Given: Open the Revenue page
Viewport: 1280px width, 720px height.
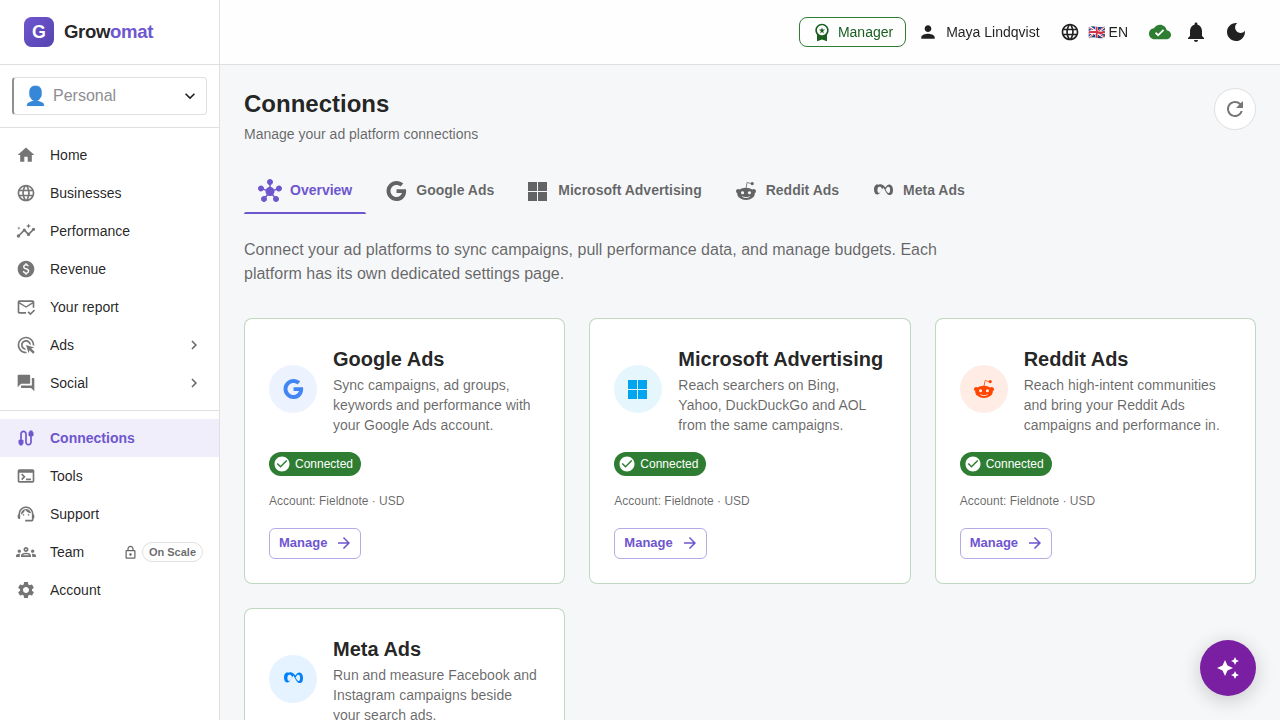Looking at the screenshot, I should tap(110, 269).
